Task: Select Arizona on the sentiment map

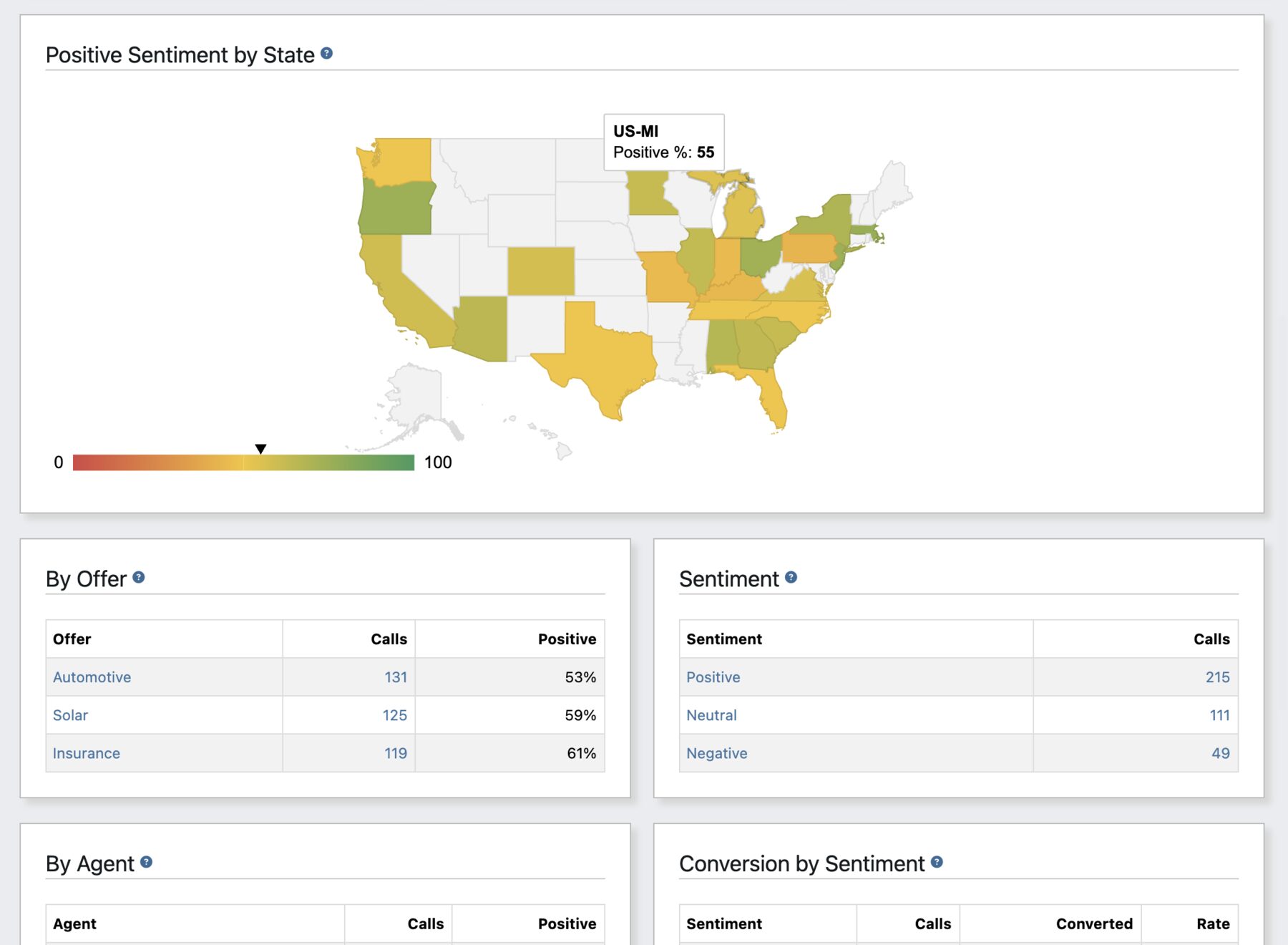Action: coord(483,328)
